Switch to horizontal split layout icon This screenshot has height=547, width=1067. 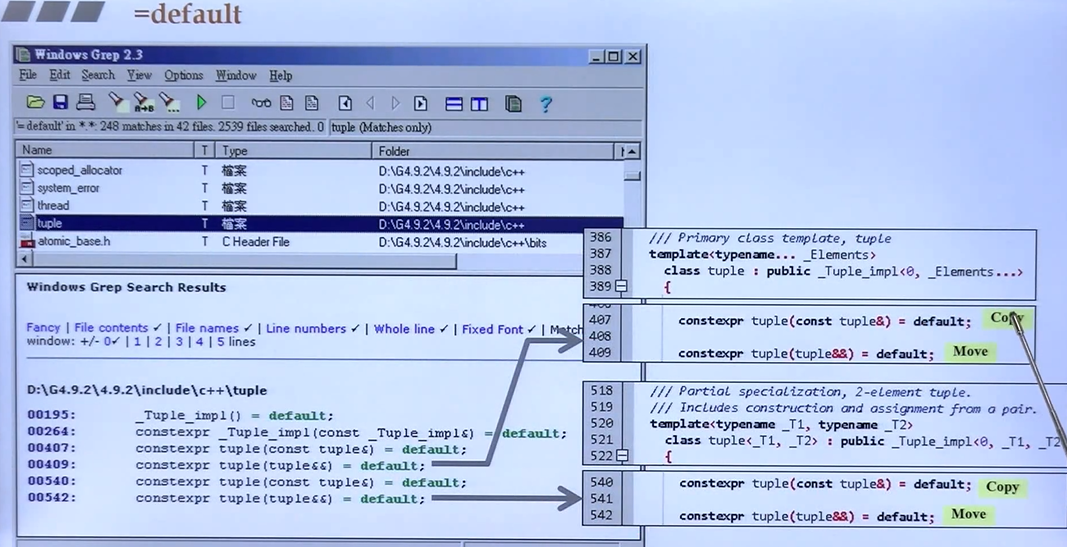point(454,104)
